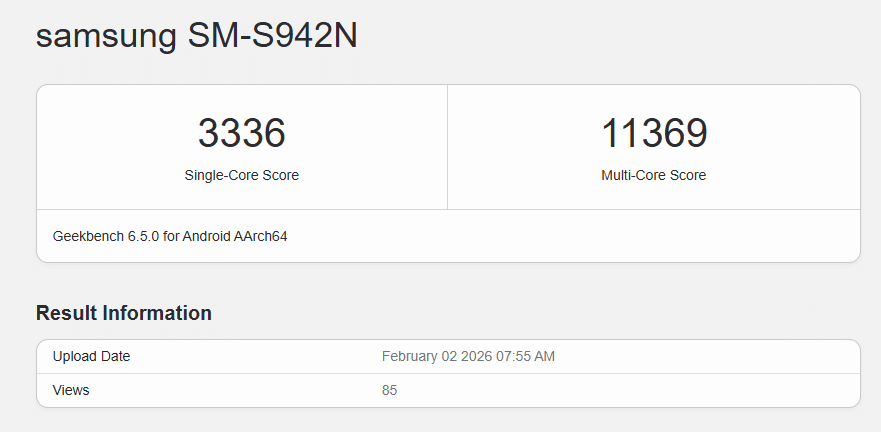This screenshot has width=881, height=432.
Task: Click the Single-Core Score label
Action: pos(242,175)
